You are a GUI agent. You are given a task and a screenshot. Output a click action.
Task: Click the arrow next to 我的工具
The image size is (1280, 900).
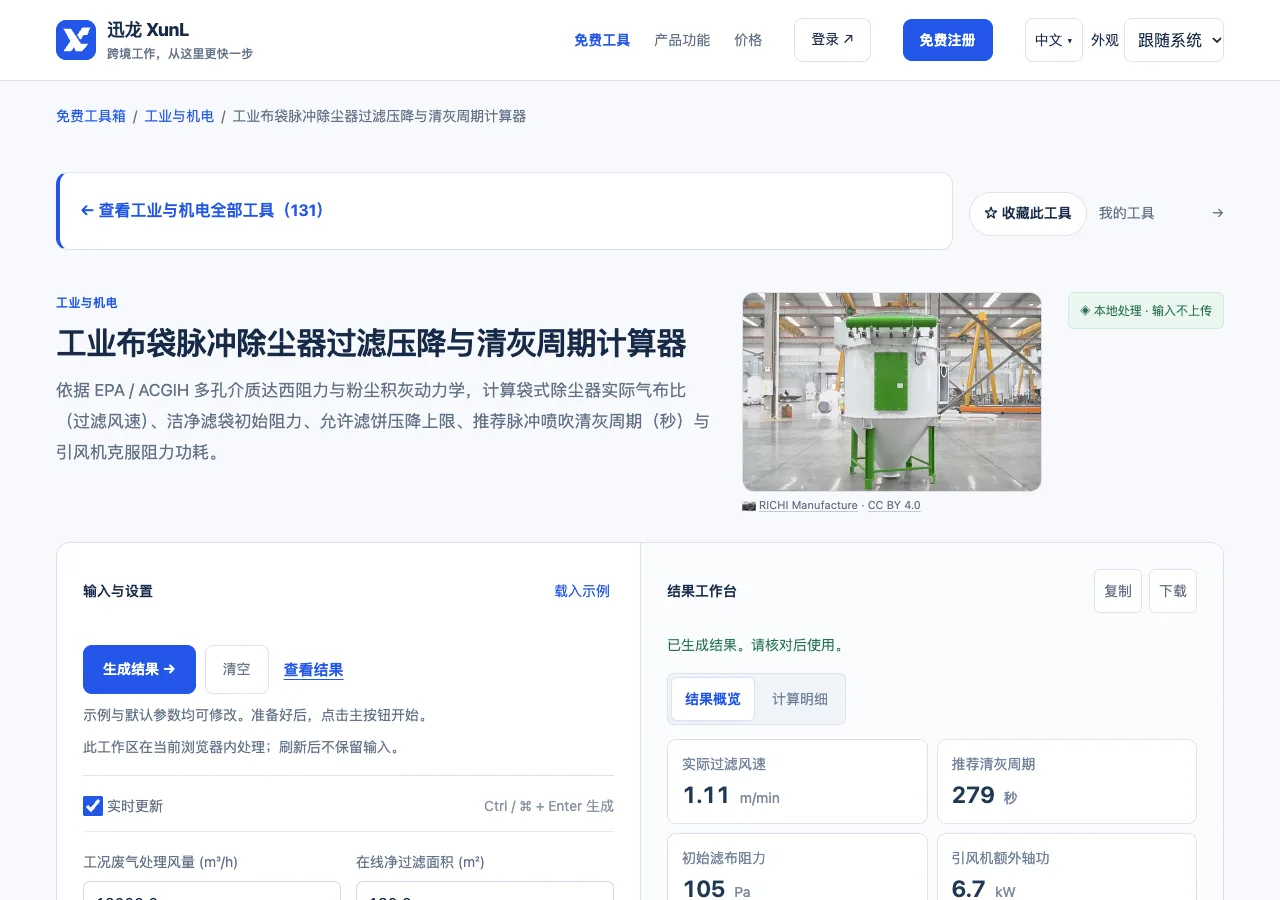1217,213
